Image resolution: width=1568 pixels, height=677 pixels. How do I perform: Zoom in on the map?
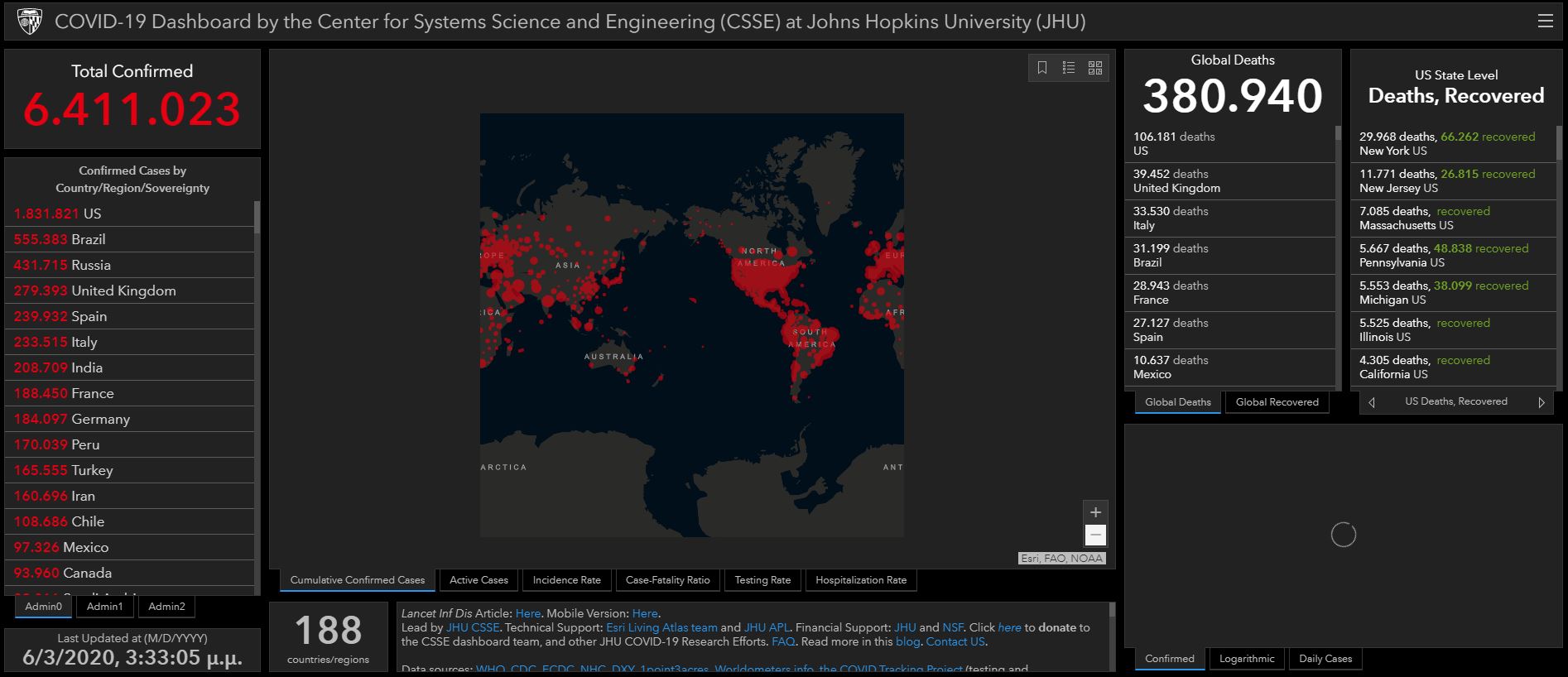[1095, 512]
